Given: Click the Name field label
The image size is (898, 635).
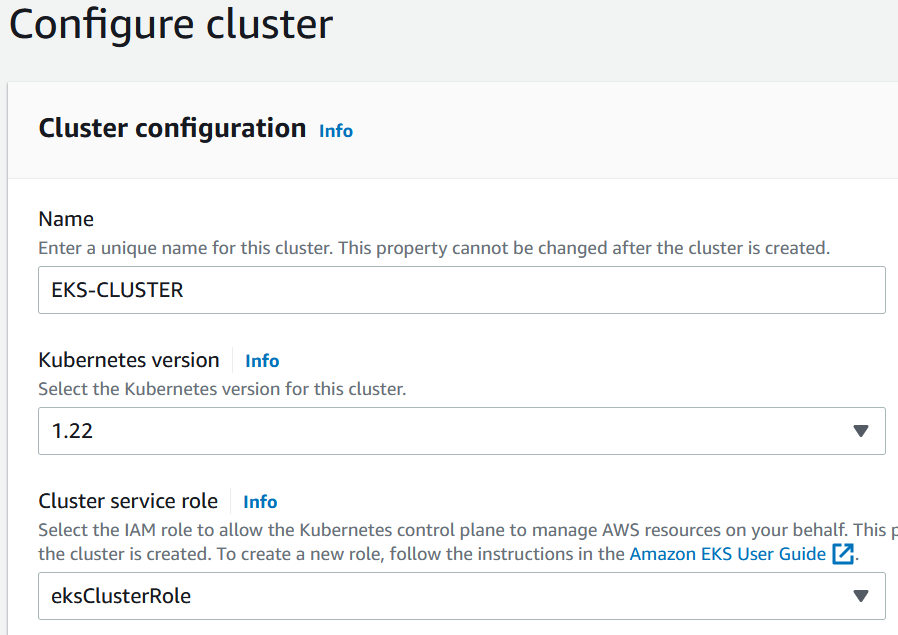Looking at the screenshot, I should [66, 219].
